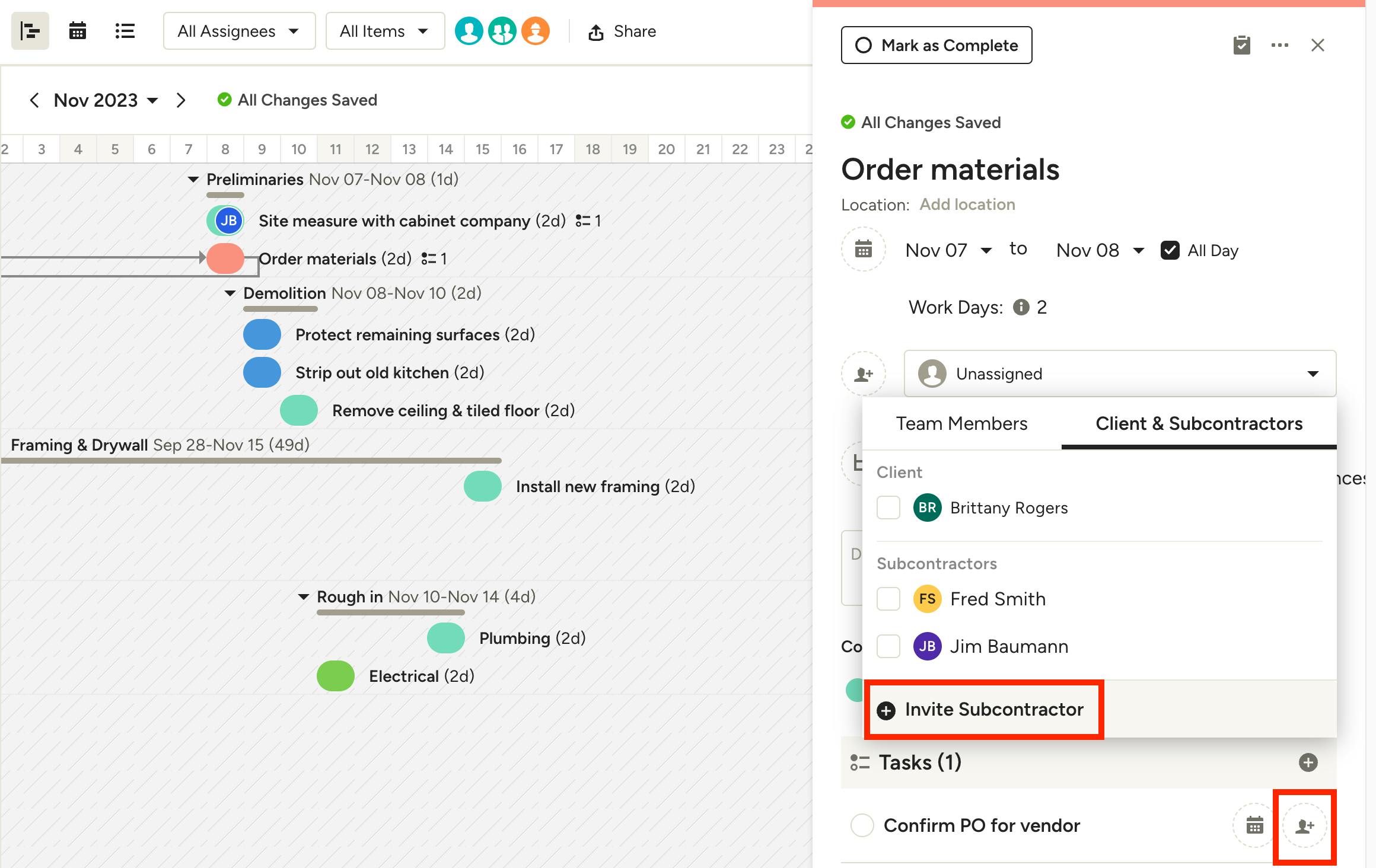Open the calendar view icon
Image resolution: width=1376 pixels, height=868 pixels.
click(x=78, y=31)
